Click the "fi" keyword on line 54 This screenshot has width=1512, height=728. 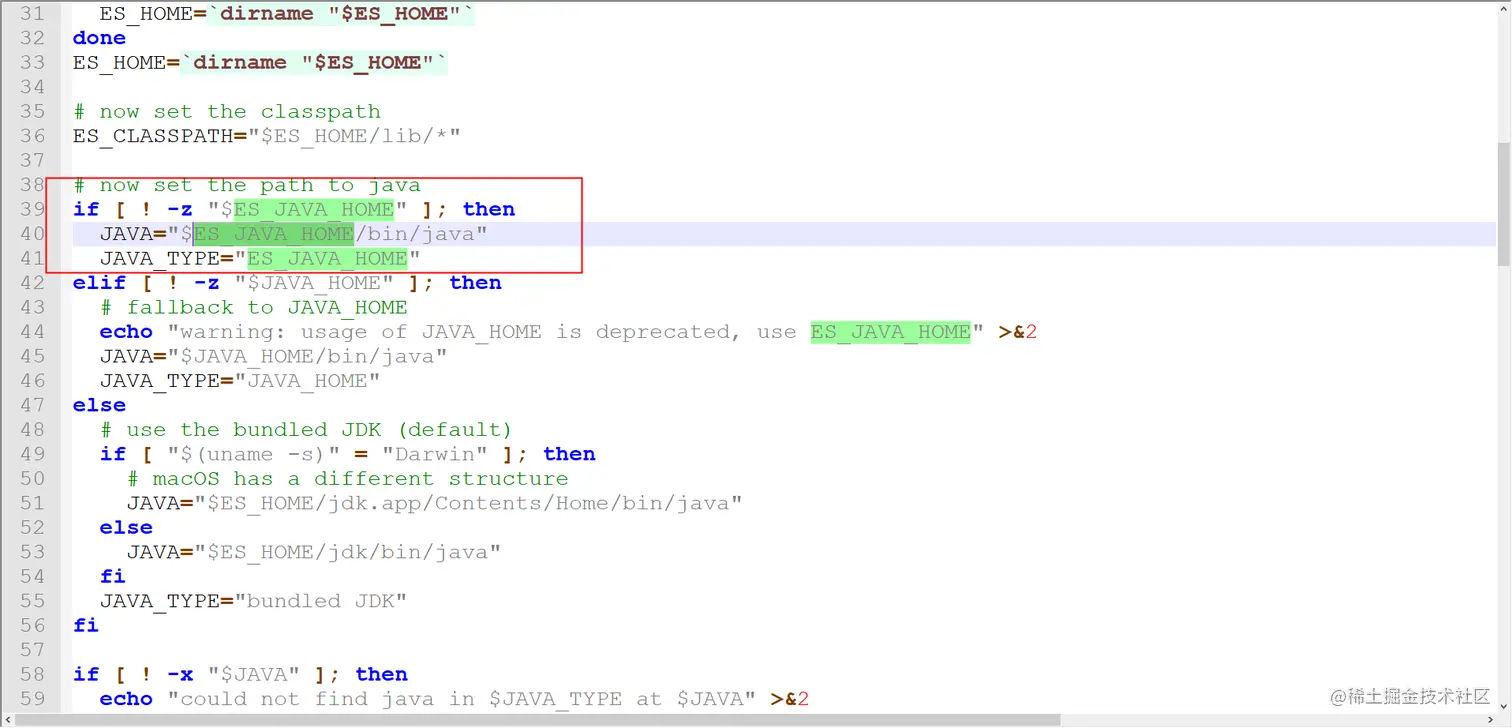pyautogui.click(x=113, y=576)
